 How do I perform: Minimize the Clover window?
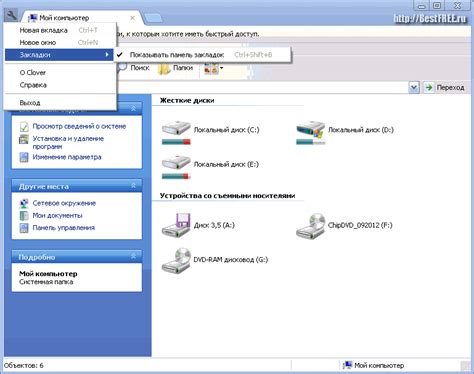pyautogui.click(x=421, y=6)
